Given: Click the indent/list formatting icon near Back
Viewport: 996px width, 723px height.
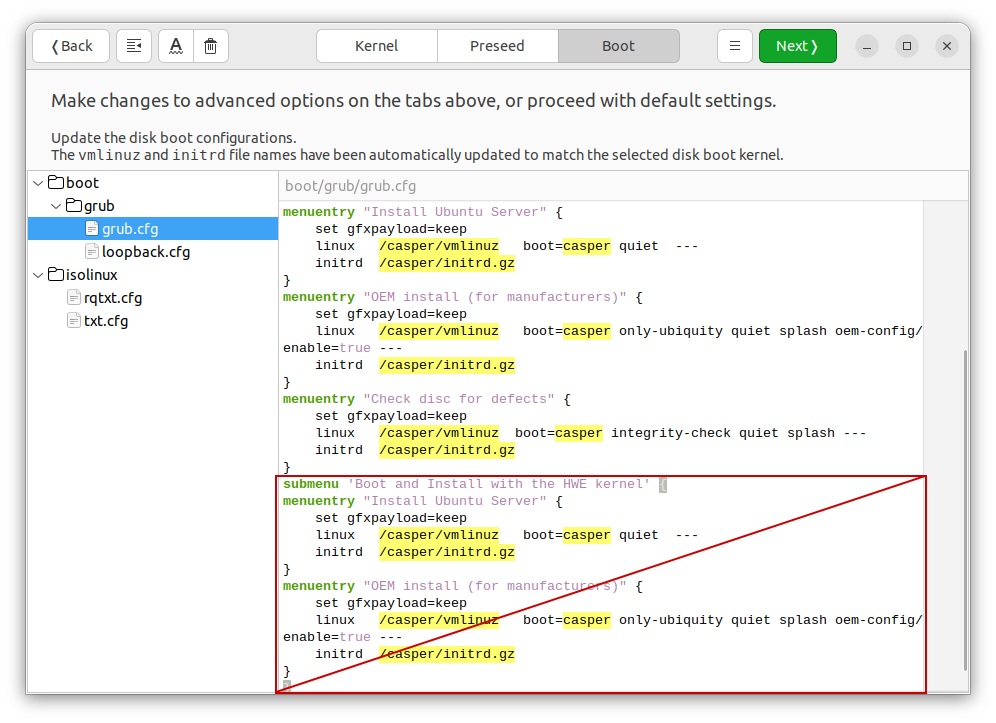Looking at the screenshot, I should [x=134, y=45].
